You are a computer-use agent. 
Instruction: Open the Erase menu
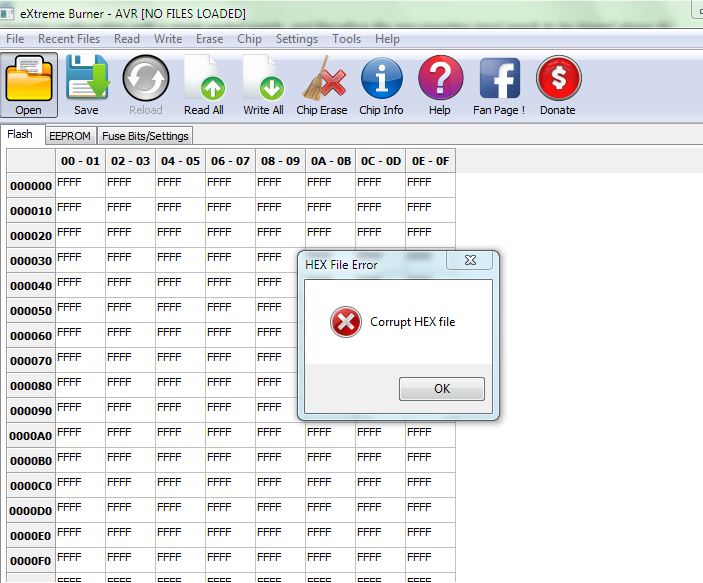click(209, 39)
